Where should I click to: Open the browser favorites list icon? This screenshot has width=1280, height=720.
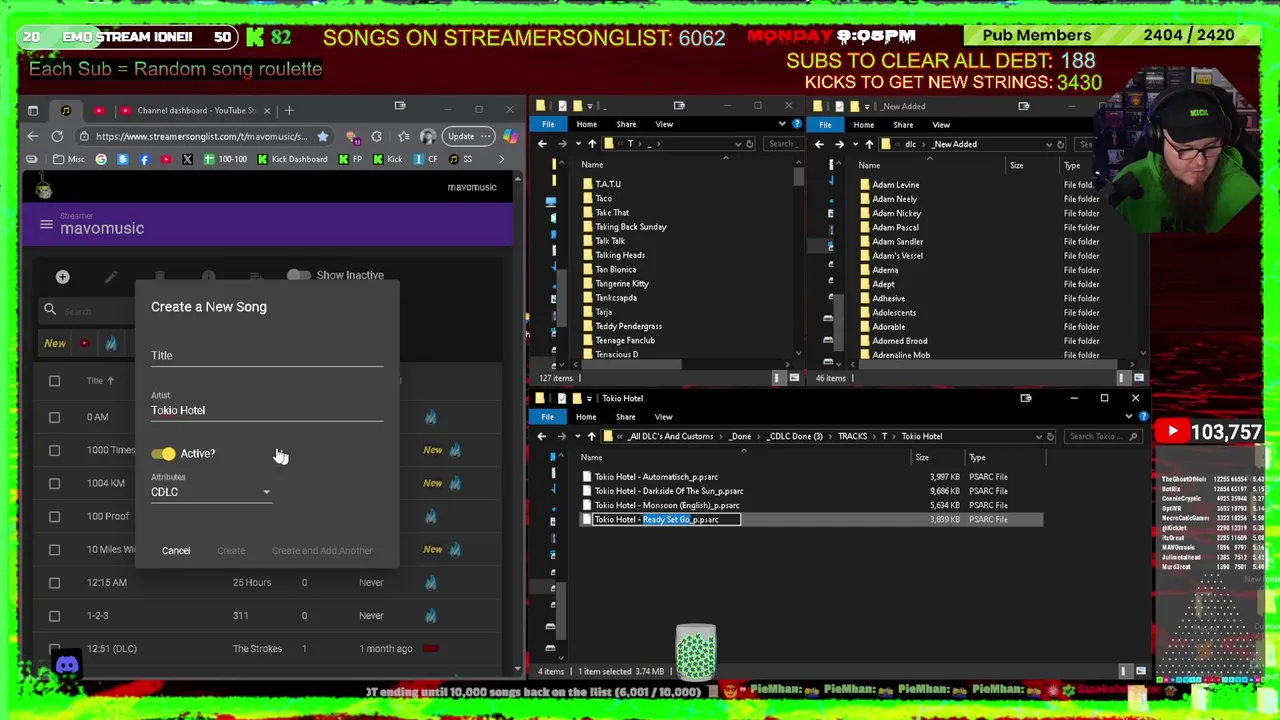tap(402, 136)
